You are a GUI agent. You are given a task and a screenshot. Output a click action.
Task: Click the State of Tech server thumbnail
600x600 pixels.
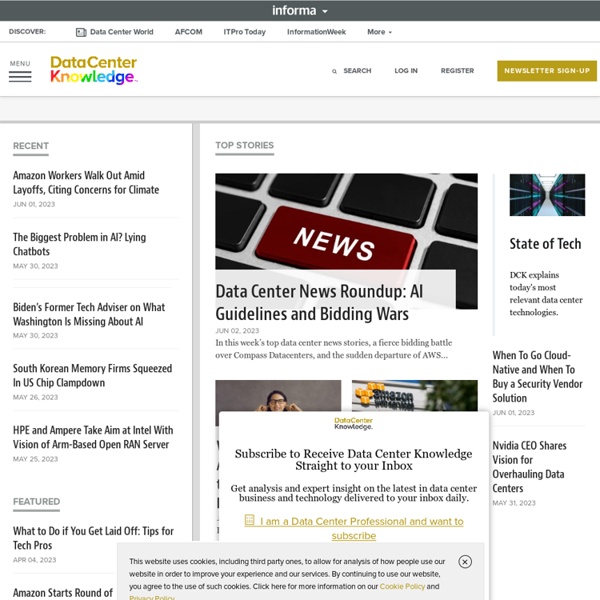547,195
